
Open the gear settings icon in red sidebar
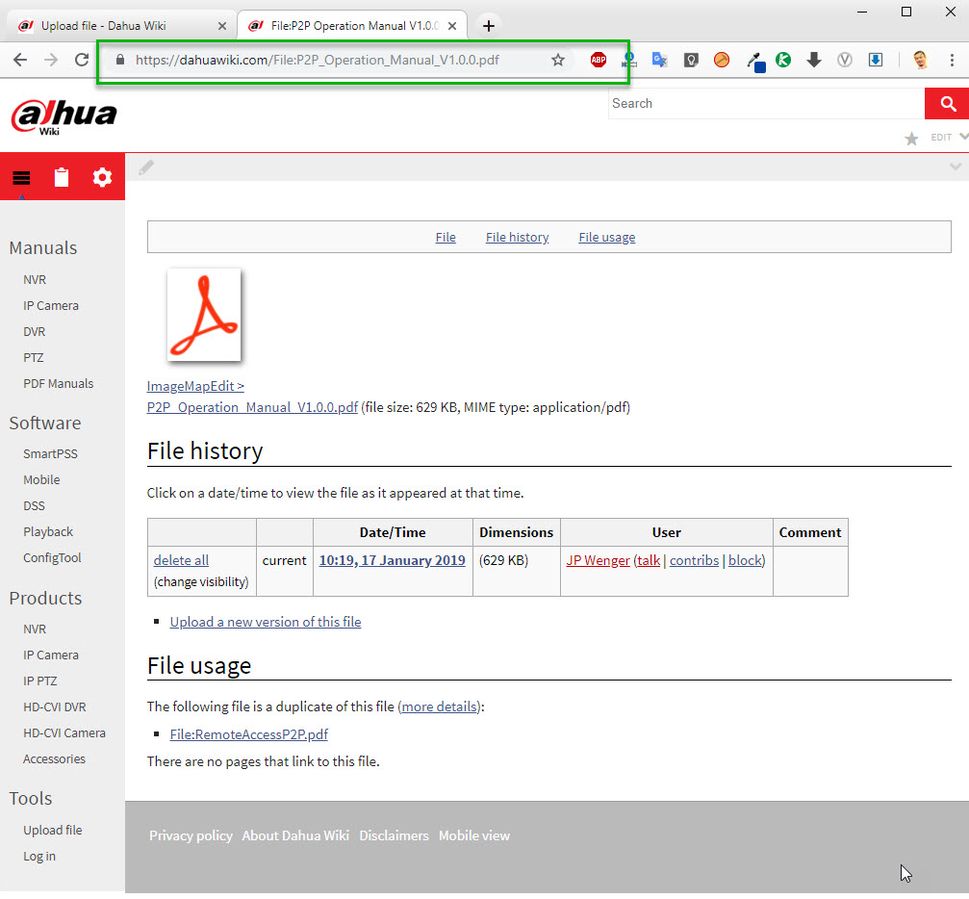tap(102, 177)
